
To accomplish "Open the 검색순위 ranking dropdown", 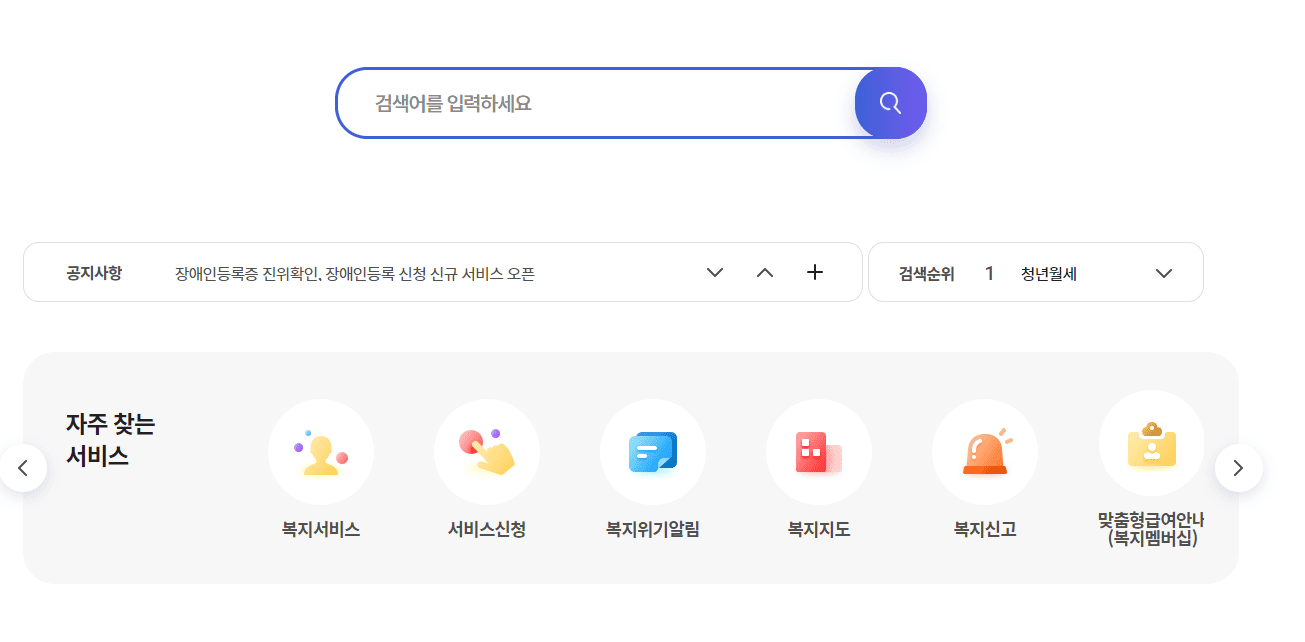I will [1163, 271].
